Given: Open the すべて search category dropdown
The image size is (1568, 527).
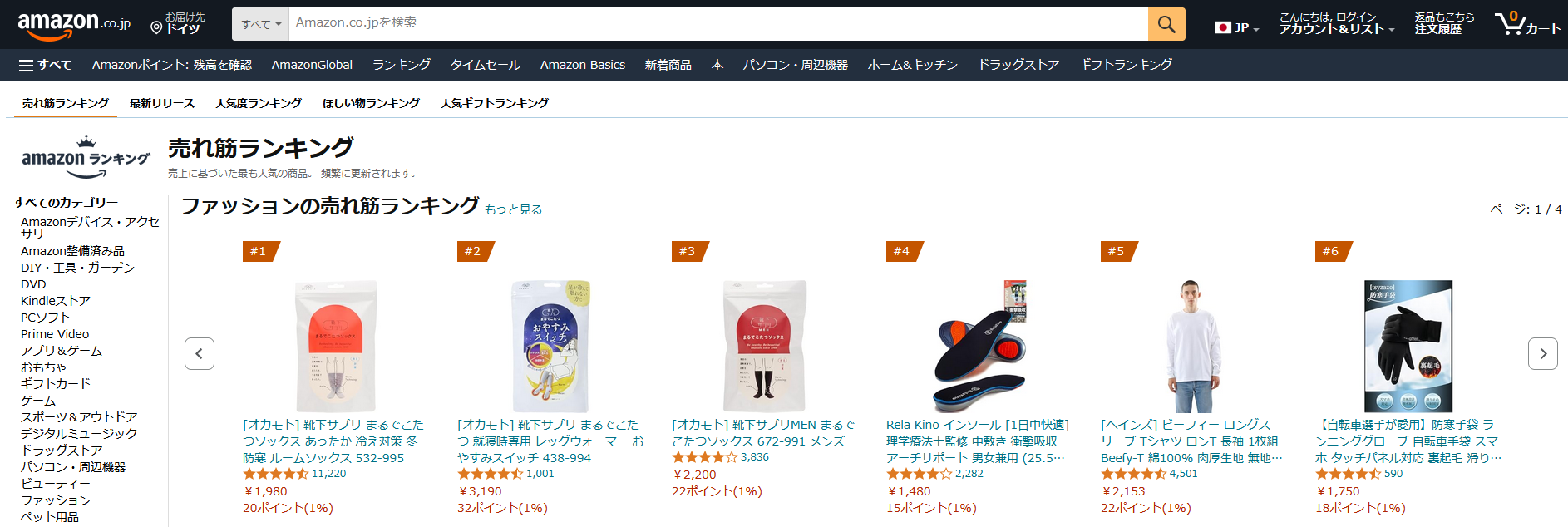Looking at the screenshot, I should 260,24.
